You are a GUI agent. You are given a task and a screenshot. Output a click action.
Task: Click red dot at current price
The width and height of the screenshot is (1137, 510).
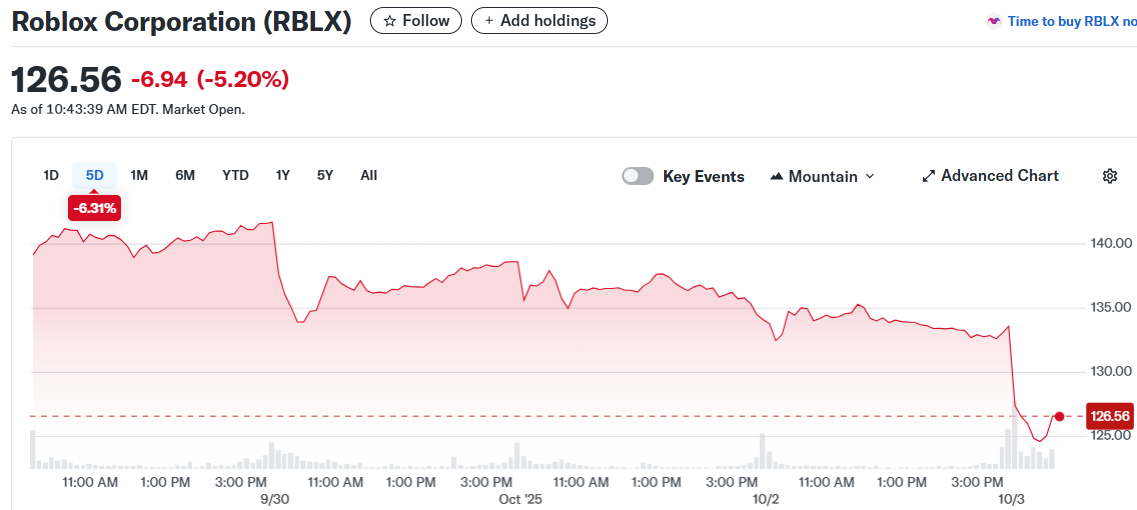(1060, 416)
